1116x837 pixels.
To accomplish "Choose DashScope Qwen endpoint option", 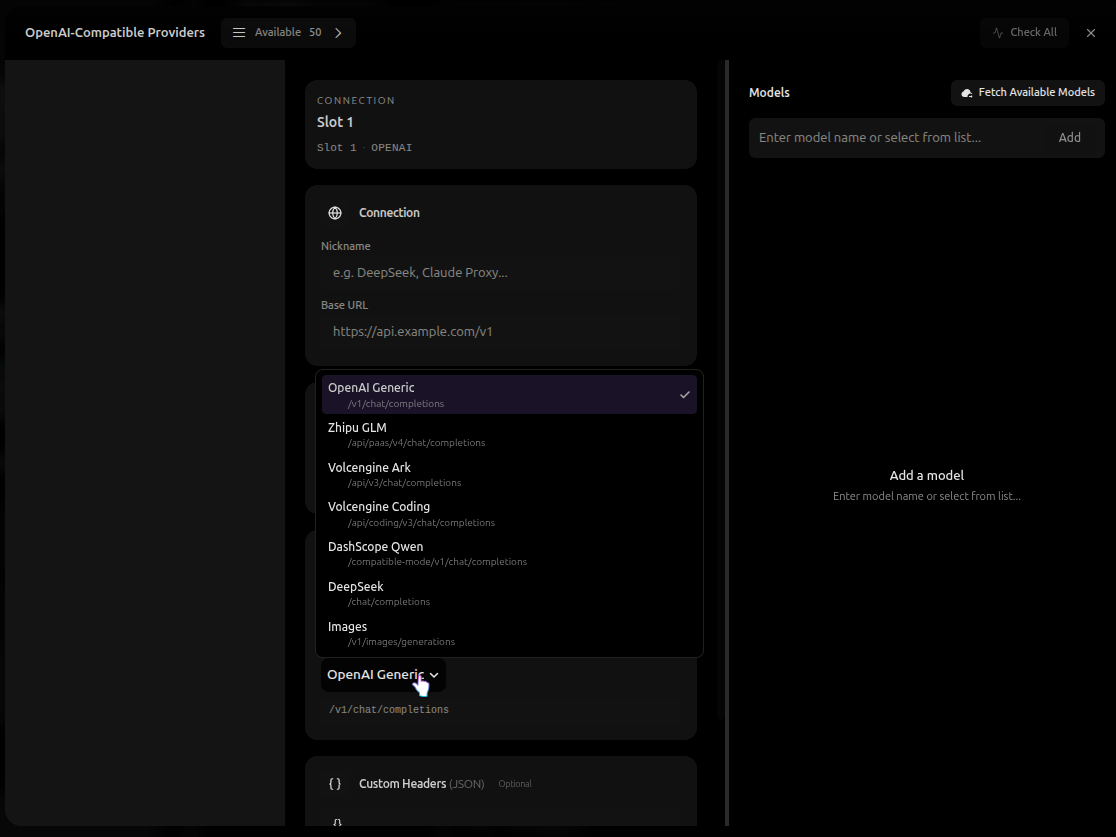I will point(509,554).
